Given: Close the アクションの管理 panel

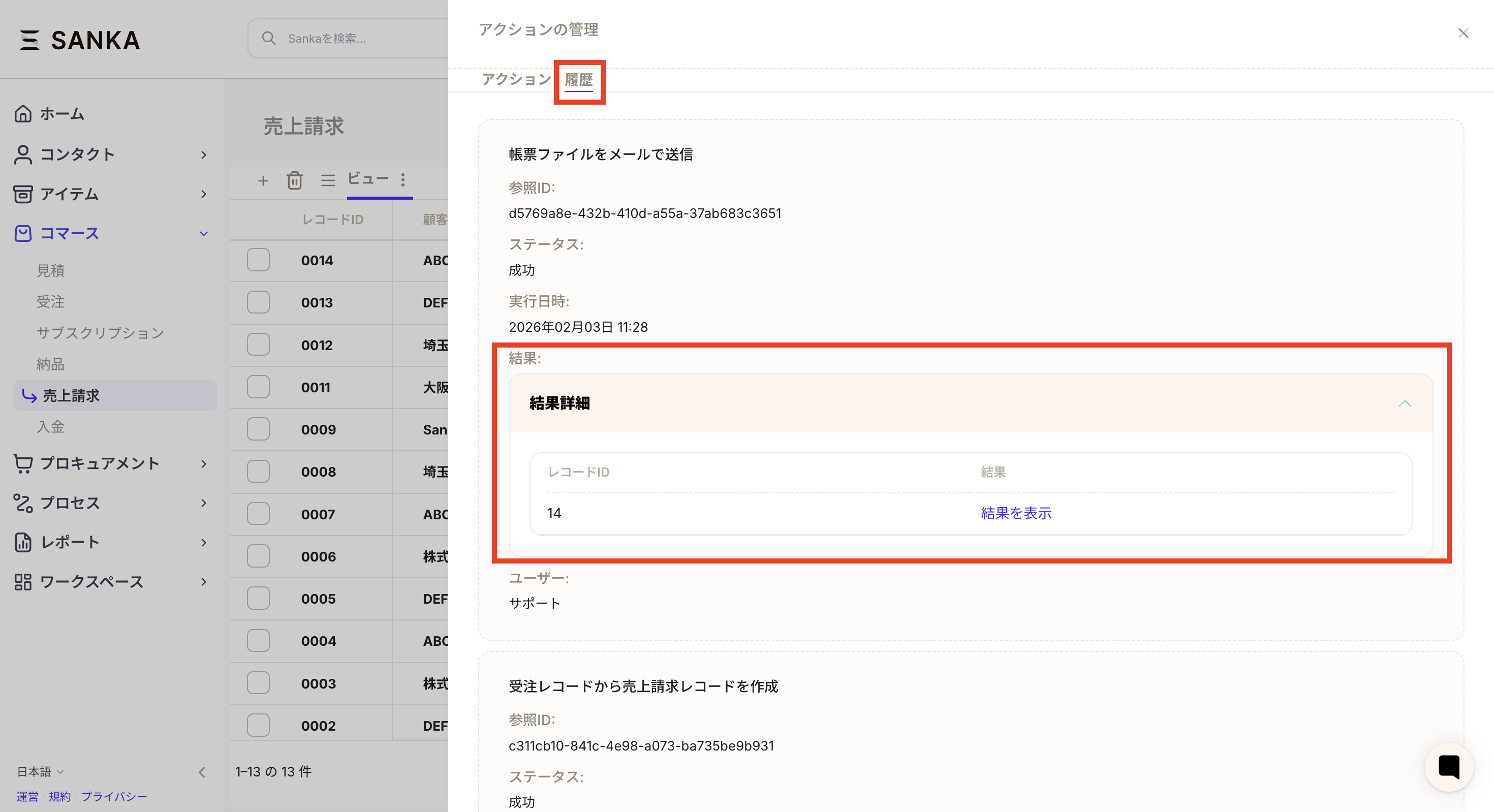Looking at the screenshot, I should (1462, 33).
